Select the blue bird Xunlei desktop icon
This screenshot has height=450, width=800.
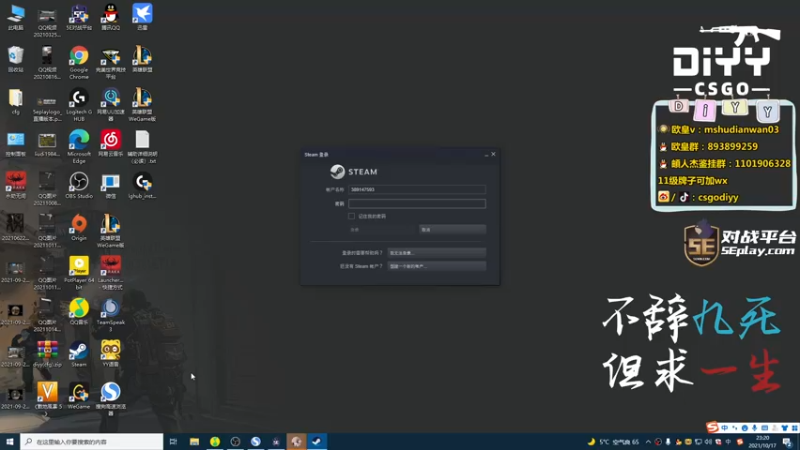(142, 16)
